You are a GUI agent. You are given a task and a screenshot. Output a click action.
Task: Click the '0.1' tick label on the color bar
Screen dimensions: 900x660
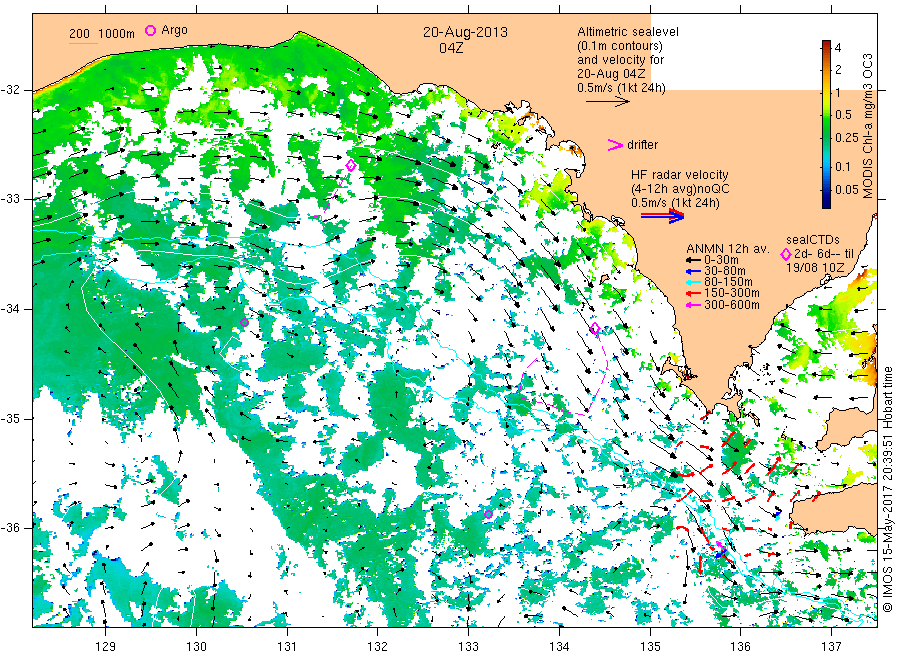point(843,166)
